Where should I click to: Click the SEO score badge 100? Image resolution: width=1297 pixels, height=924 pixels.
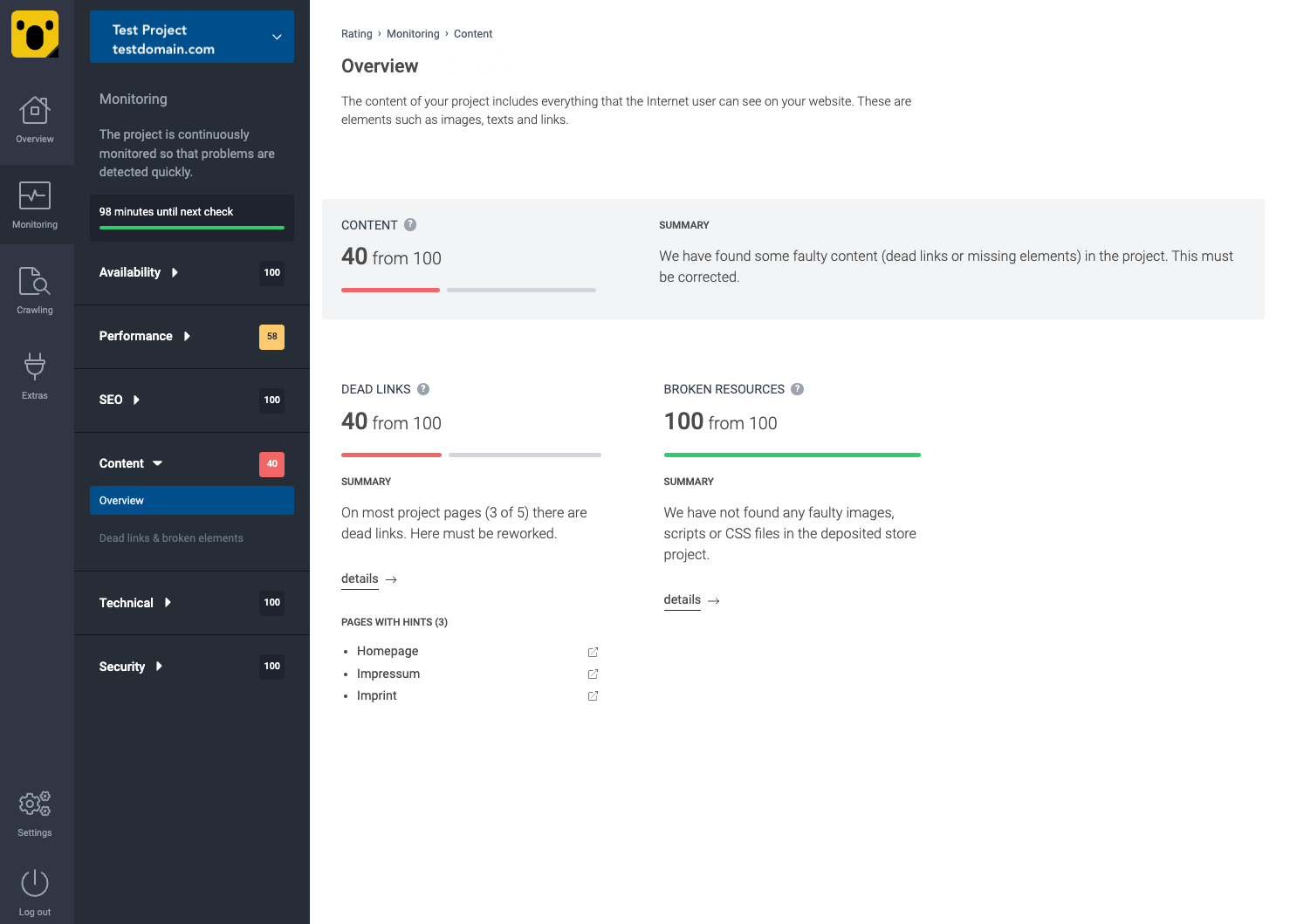pyautogui.click(x=272, y=400)
